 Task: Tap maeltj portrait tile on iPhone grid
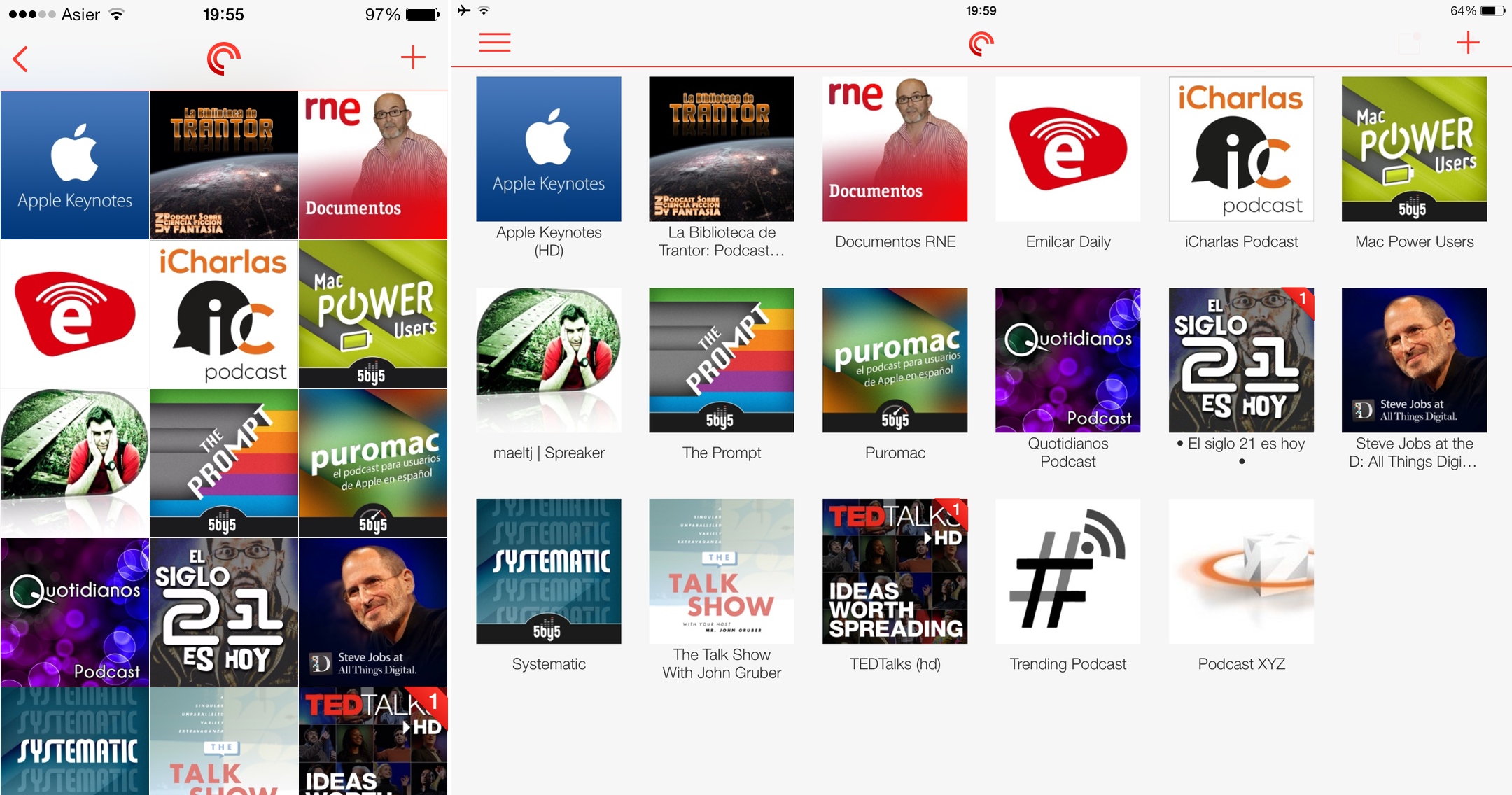(x=75, y=463)
